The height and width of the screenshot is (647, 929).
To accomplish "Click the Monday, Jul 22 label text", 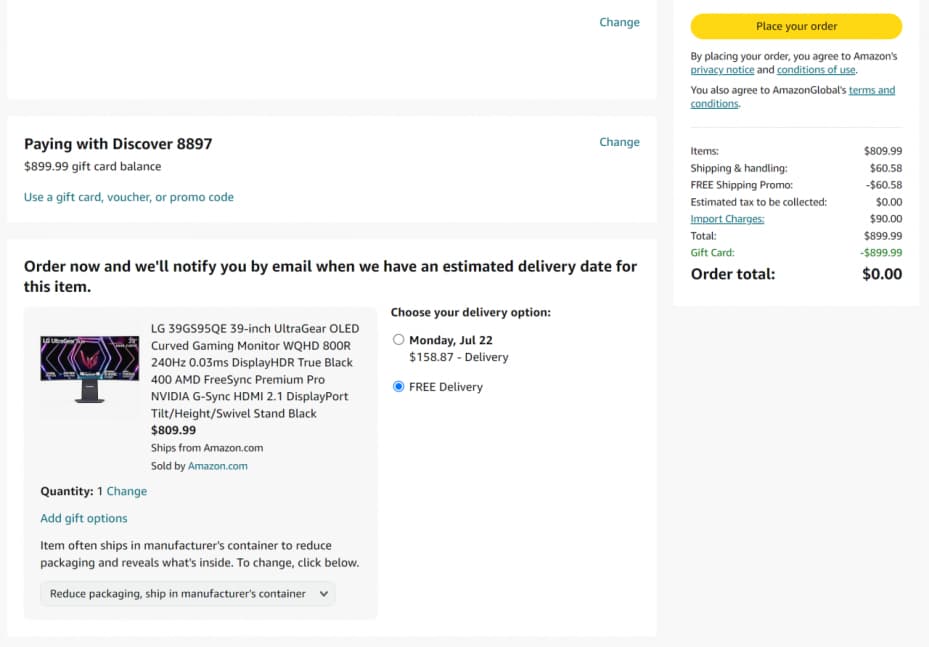I will pos(450,340).
